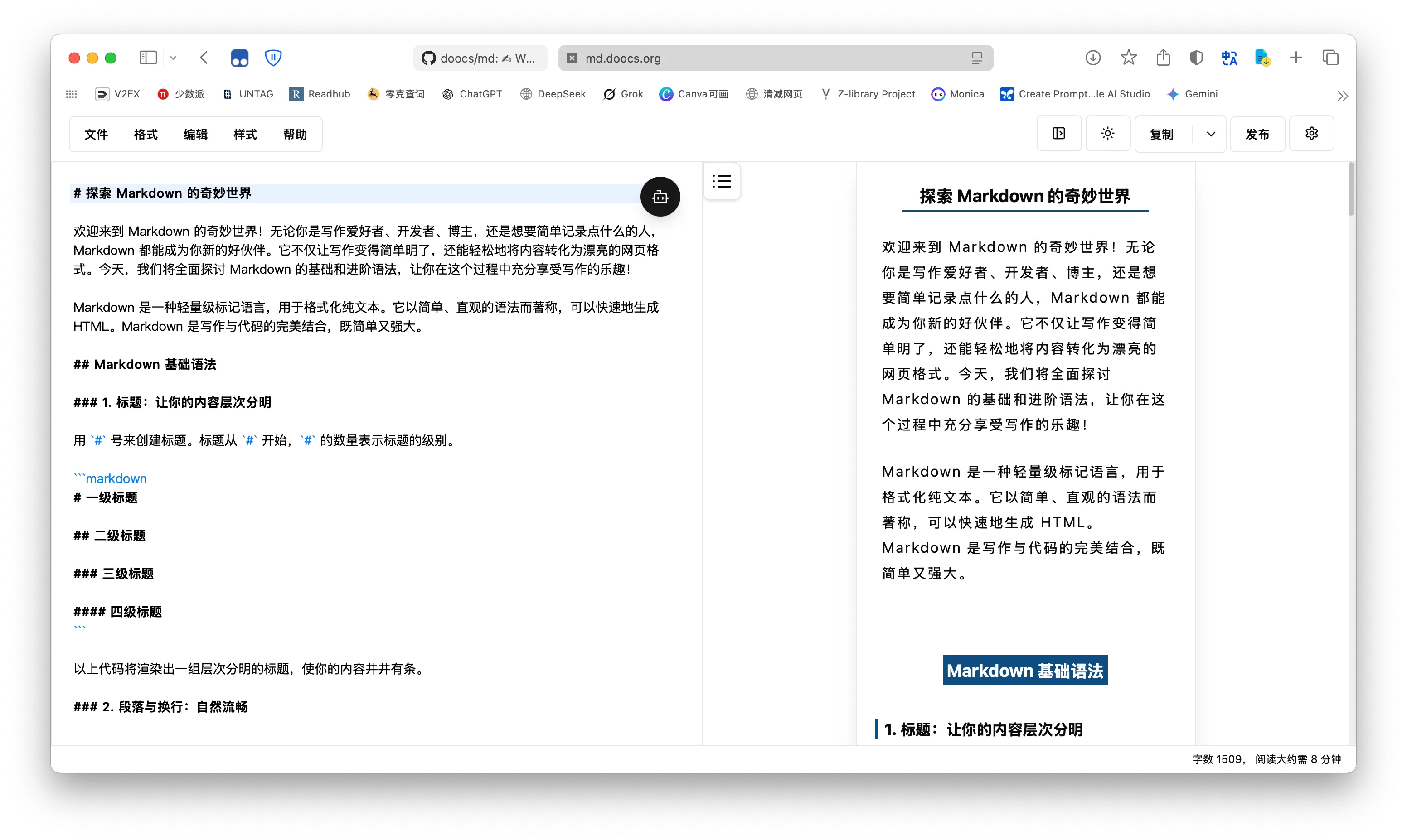Screen dimensions: 1407x840
Task: Open the Monica bookmark
Action: coord(958,94)
